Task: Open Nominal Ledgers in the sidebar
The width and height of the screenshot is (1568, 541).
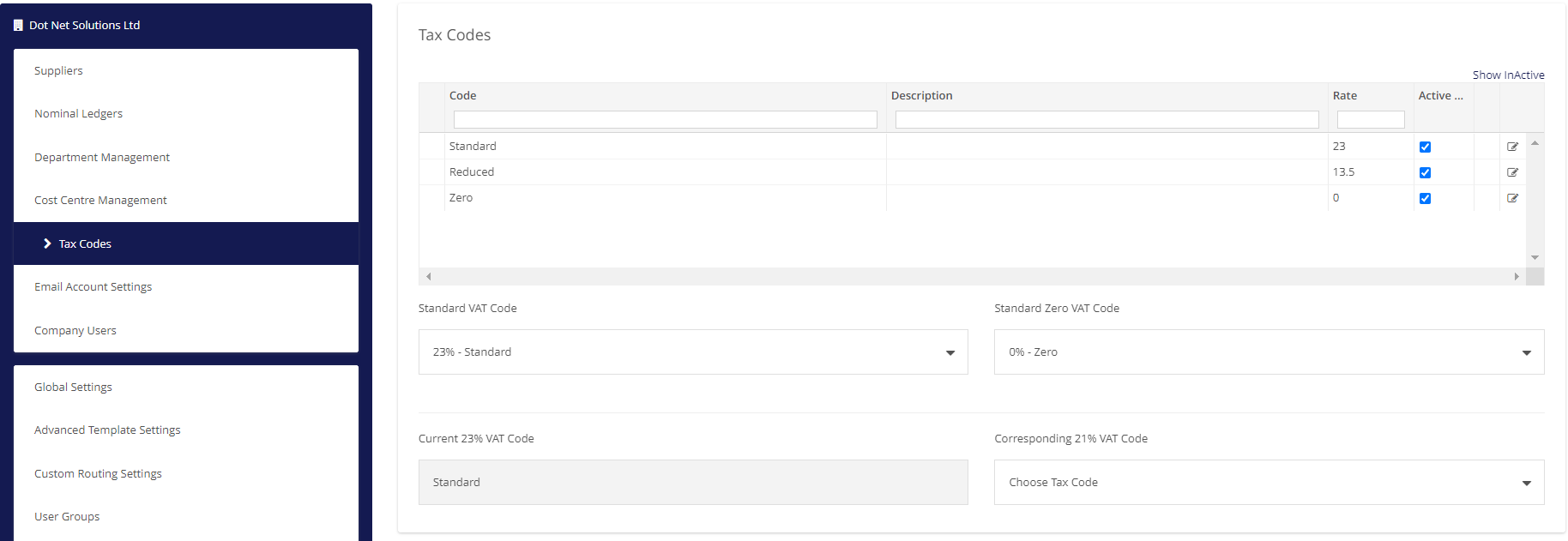Action: (78, 113)
